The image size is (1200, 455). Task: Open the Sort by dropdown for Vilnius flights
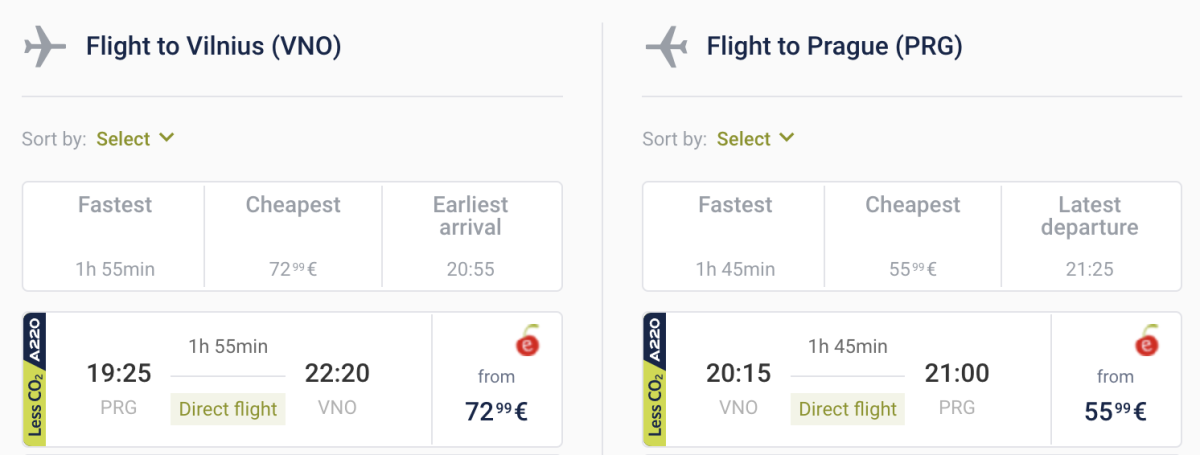click(135, 139)
